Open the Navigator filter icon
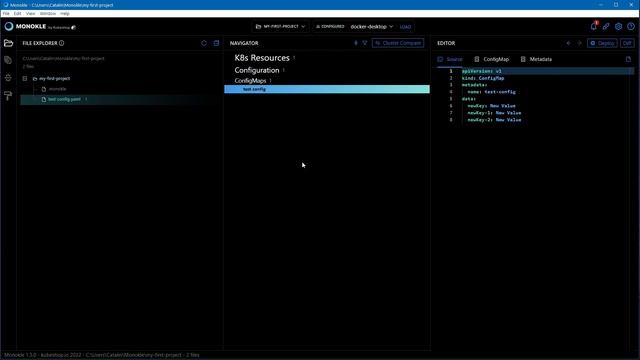 click(x=365, y=43)
